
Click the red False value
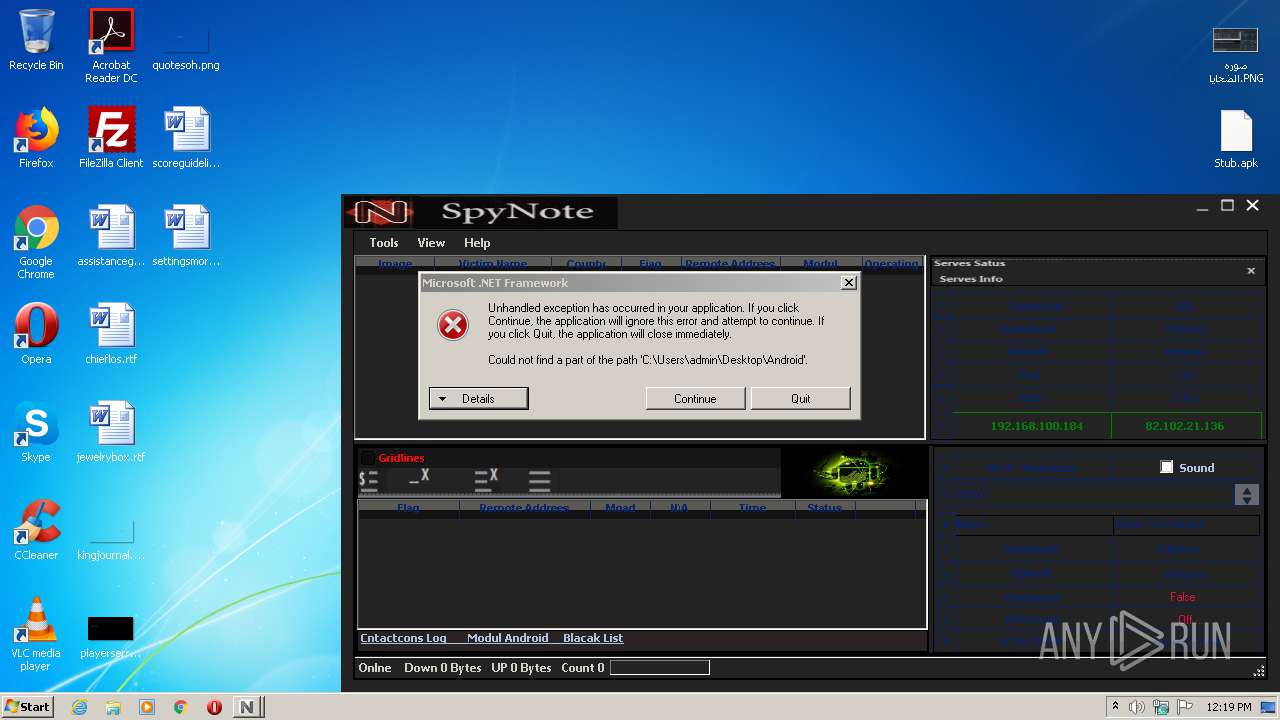tap(1183, 597)
